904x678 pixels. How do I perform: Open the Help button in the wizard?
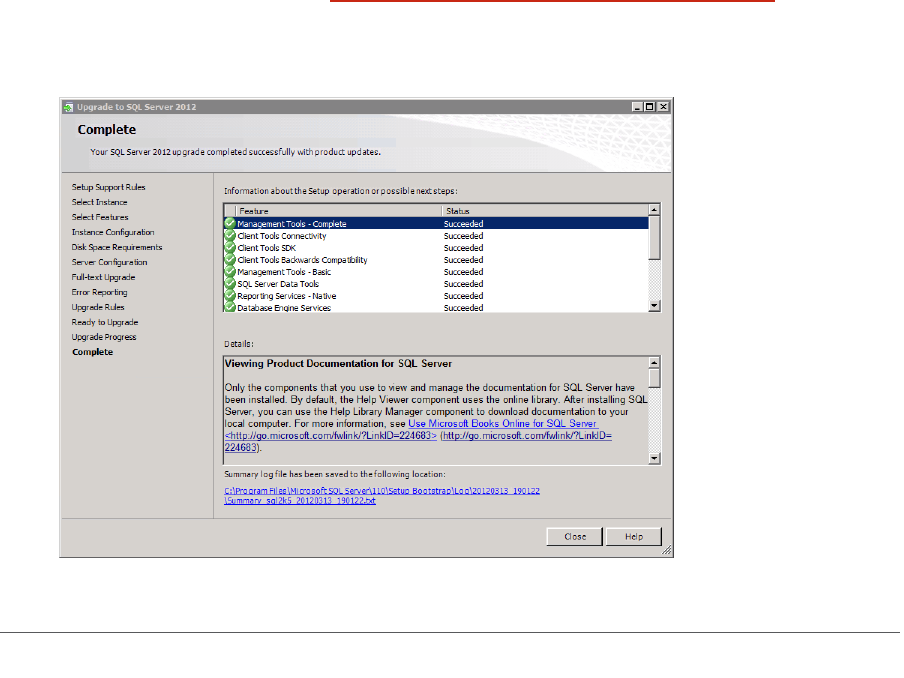(x=634, y=537)
